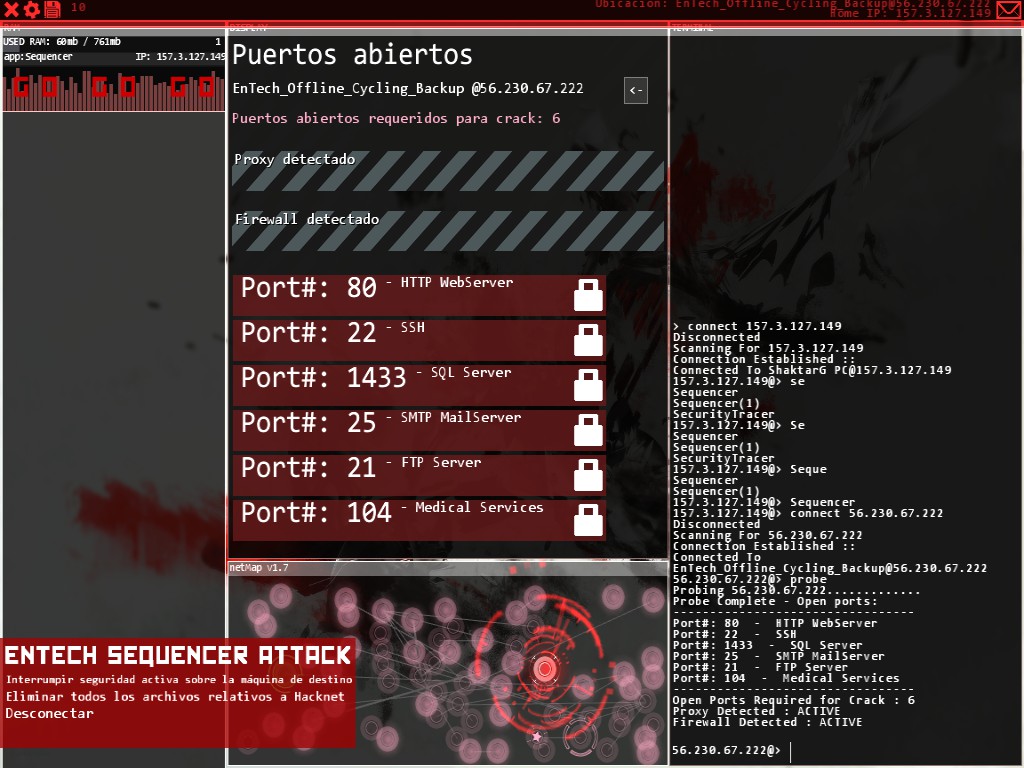Select the Port 21 FTP Server row
Screen dimensions: 1024x768
click(419, 475)
